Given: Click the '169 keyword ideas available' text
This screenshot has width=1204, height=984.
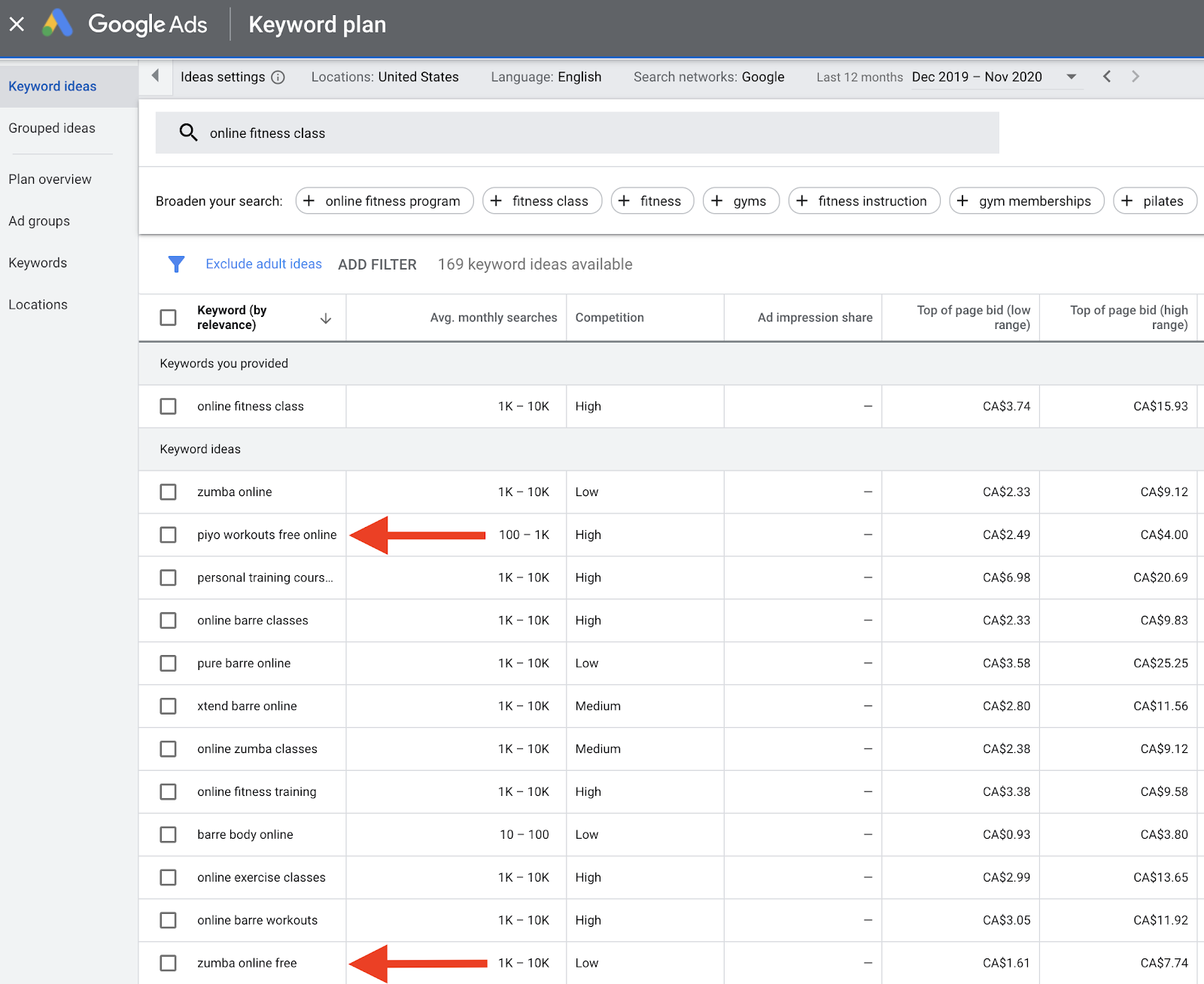Looking at the screenshot, I should pos(535,264).
